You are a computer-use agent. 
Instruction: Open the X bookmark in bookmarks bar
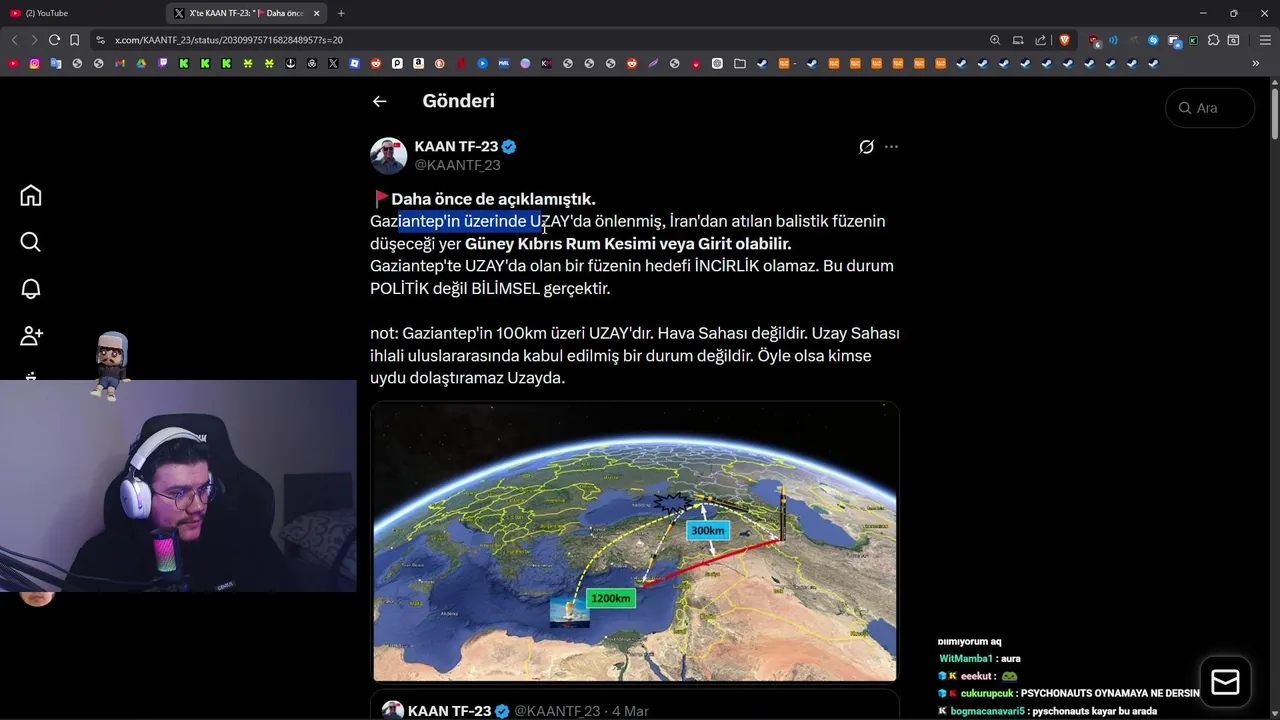(333, 63)
